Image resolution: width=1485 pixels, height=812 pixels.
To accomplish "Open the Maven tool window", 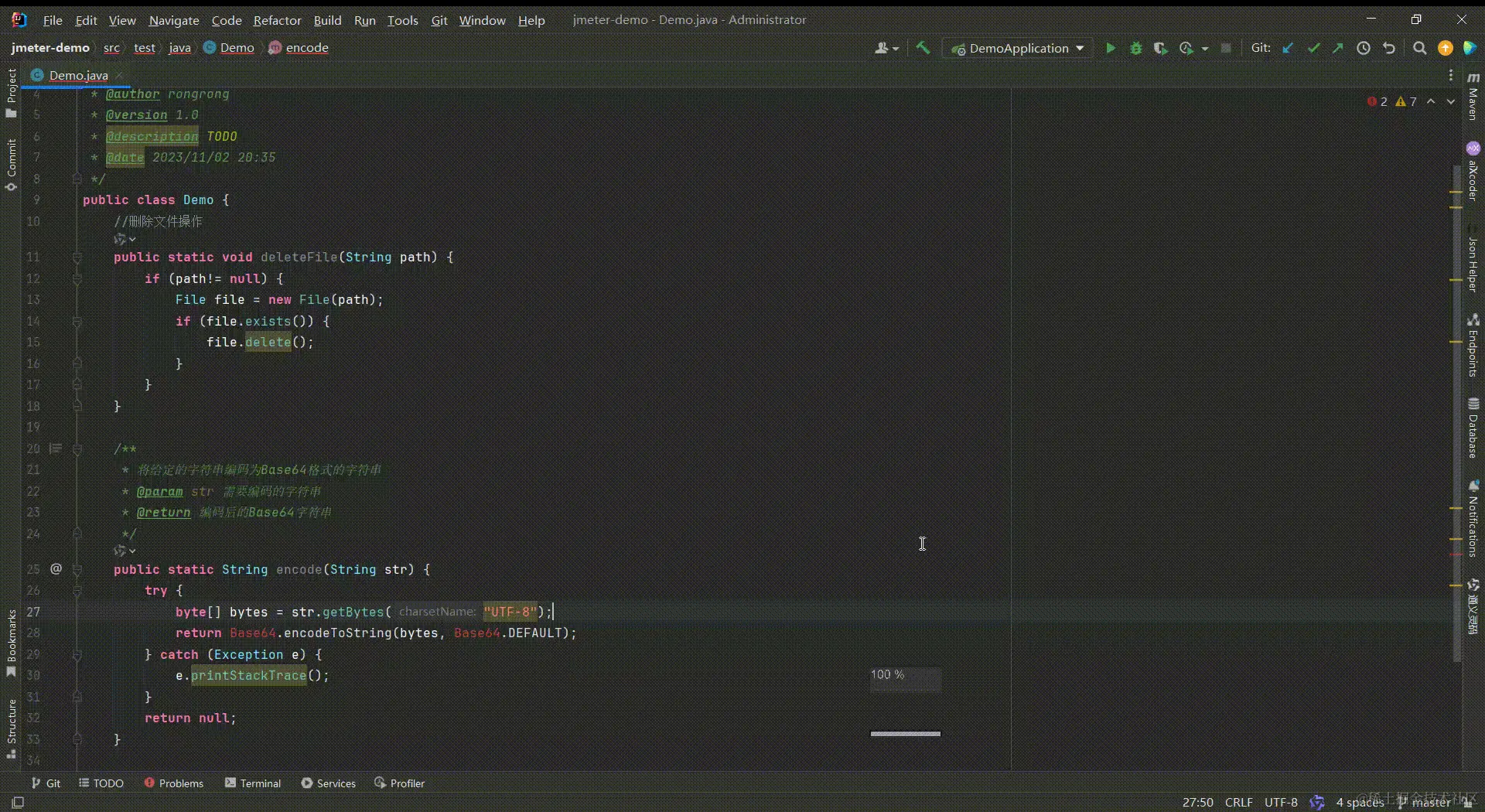I will (1473, 96).
